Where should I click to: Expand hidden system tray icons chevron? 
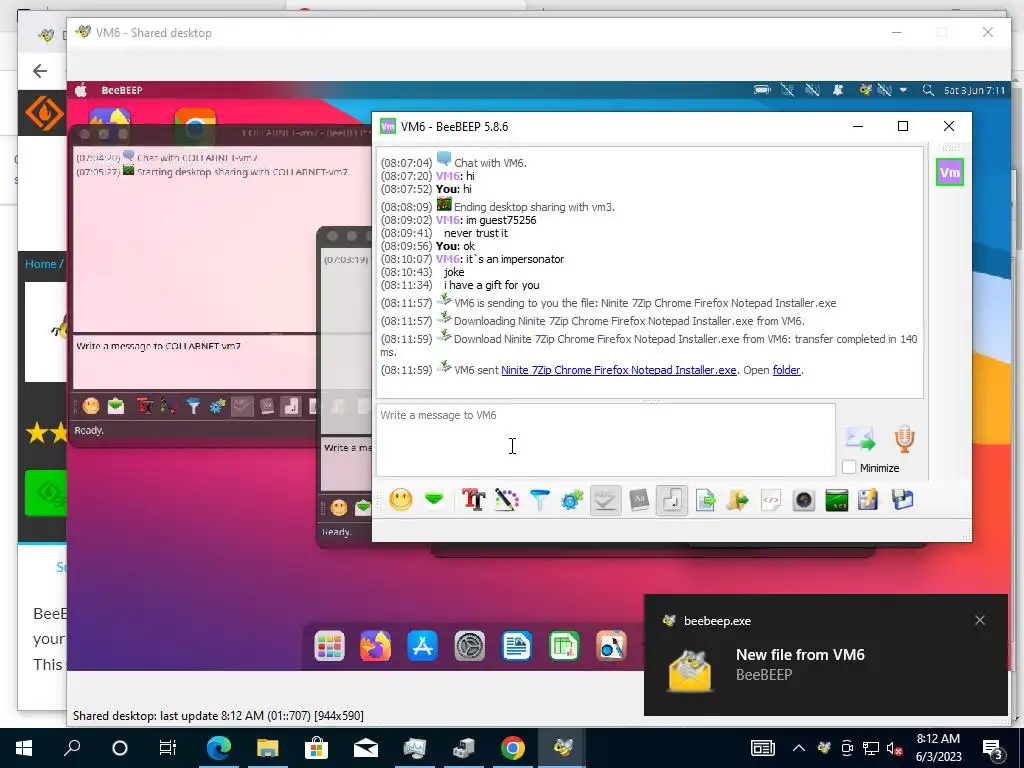(x=799, y=748)
